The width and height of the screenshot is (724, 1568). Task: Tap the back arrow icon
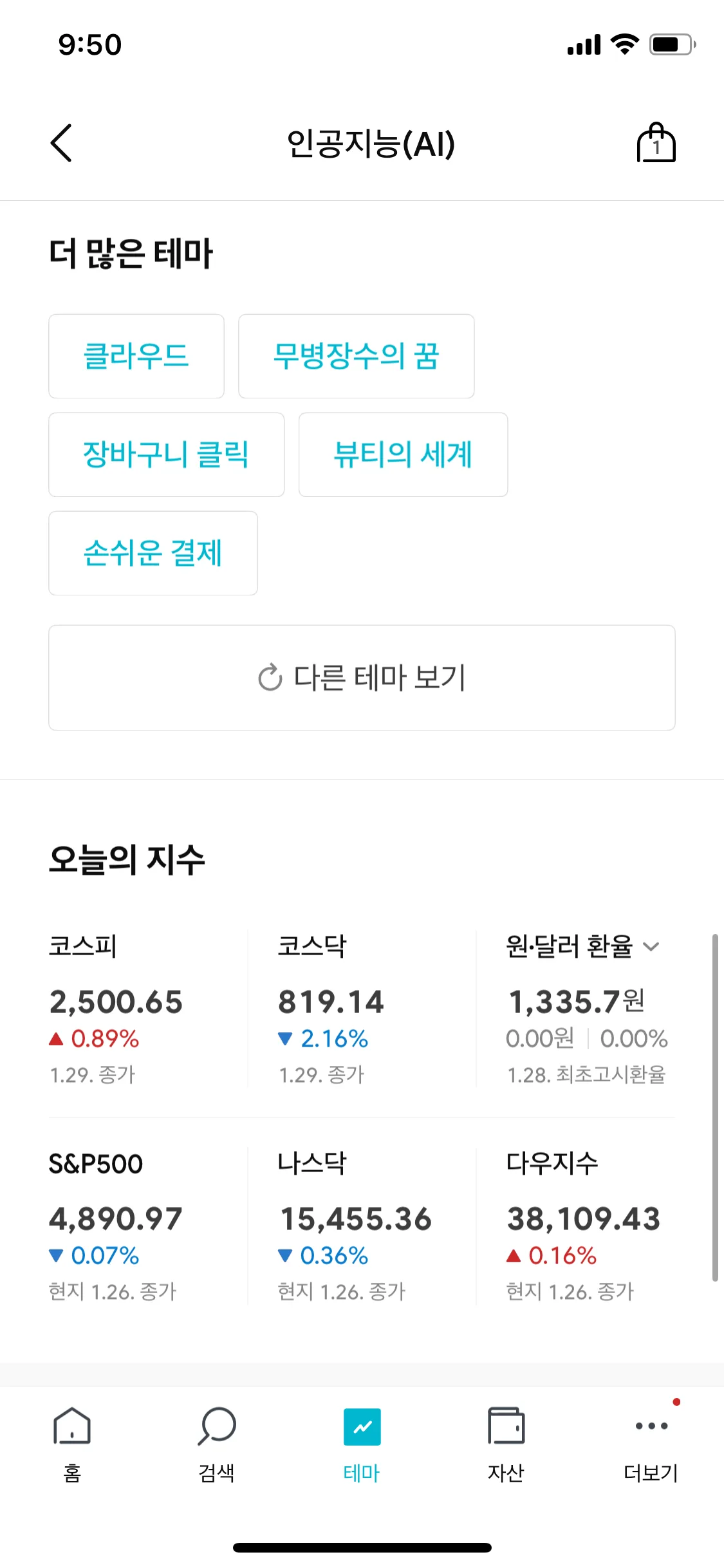point(62,143)
